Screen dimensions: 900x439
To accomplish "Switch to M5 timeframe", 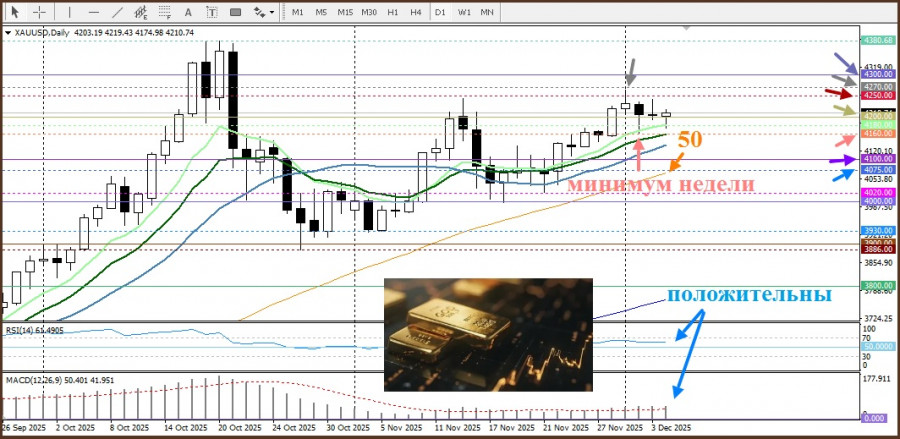I will click(x=321, y=12).
